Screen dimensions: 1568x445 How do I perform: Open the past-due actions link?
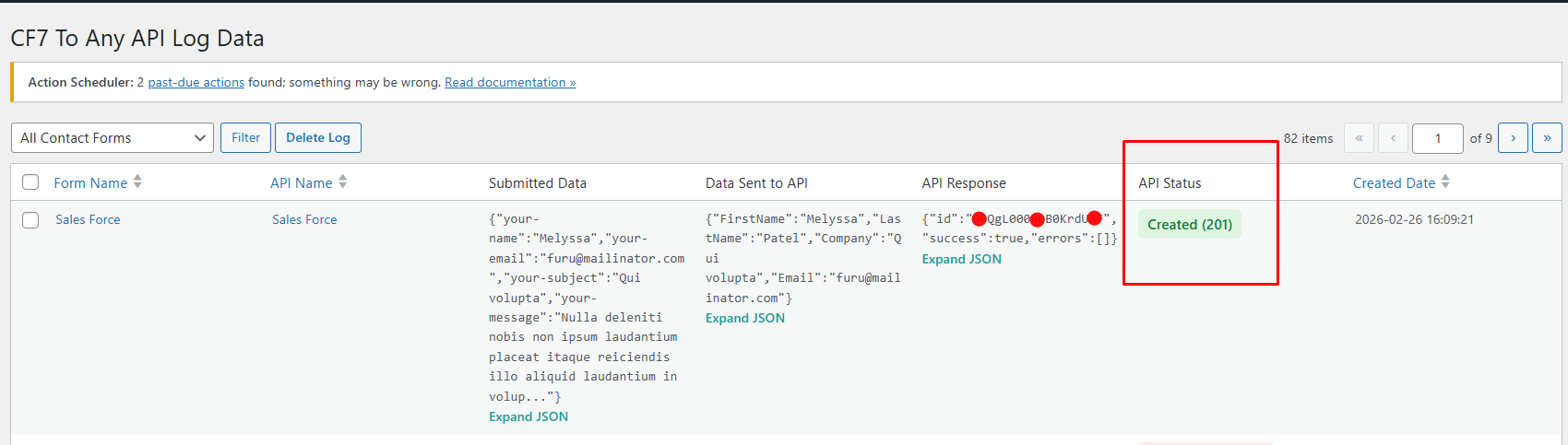[x=196, y=83]
